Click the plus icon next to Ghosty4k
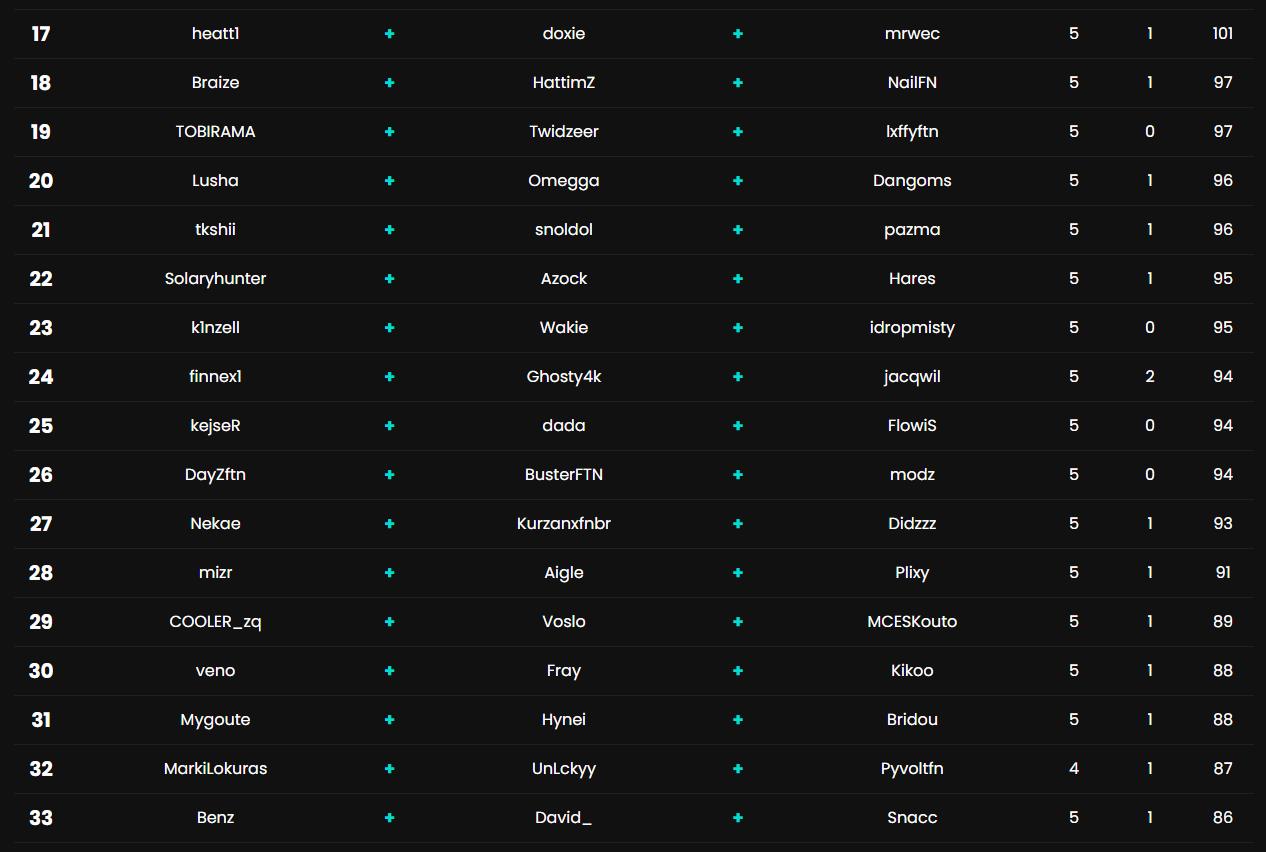1266x852 pixels. pos(738,377)
